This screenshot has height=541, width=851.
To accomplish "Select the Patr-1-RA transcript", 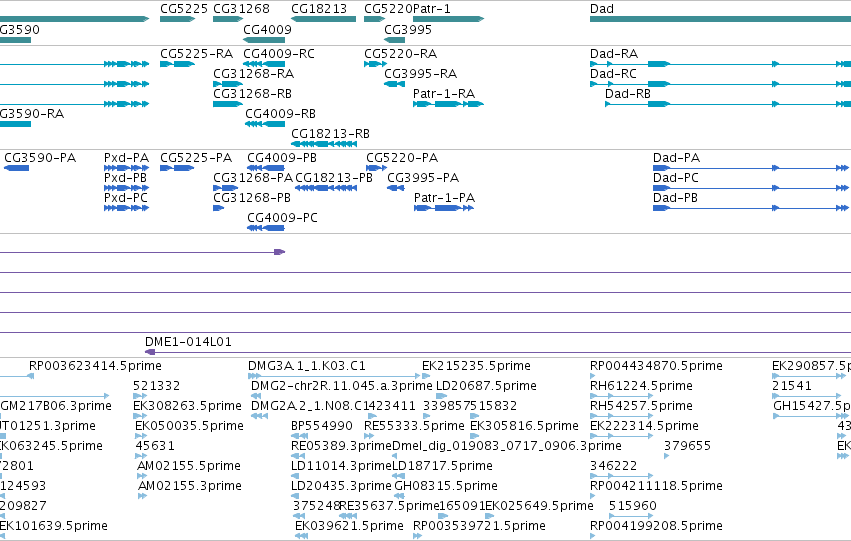I will [x=448, y=104].
